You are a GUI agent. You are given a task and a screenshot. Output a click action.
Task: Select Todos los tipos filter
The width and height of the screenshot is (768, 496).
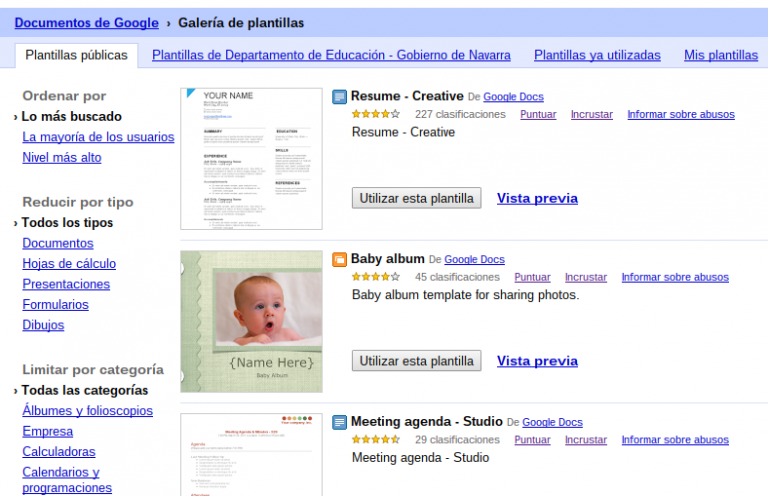(67, 223)
